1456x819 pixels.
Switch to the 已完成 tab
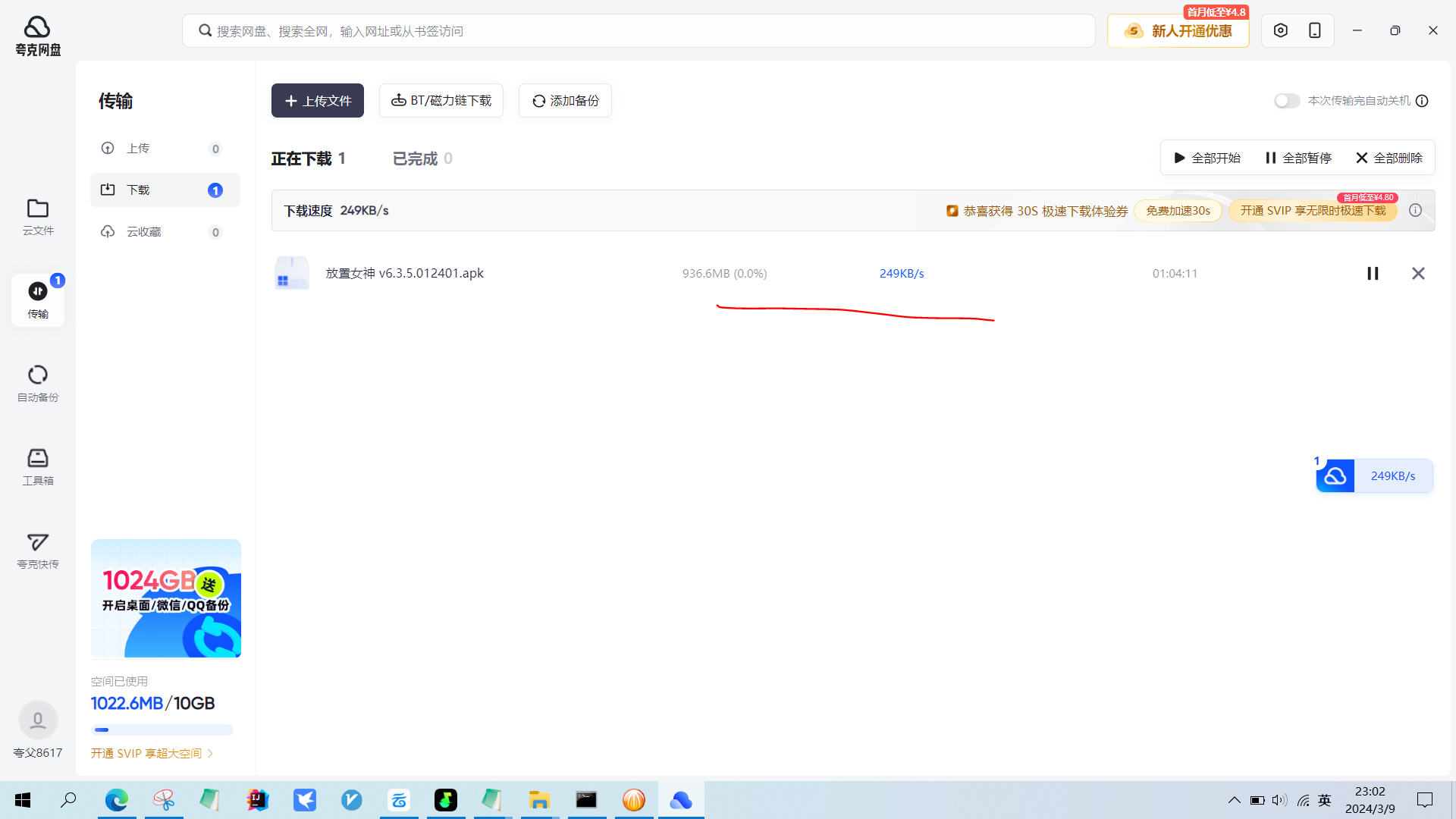(422, 158)
